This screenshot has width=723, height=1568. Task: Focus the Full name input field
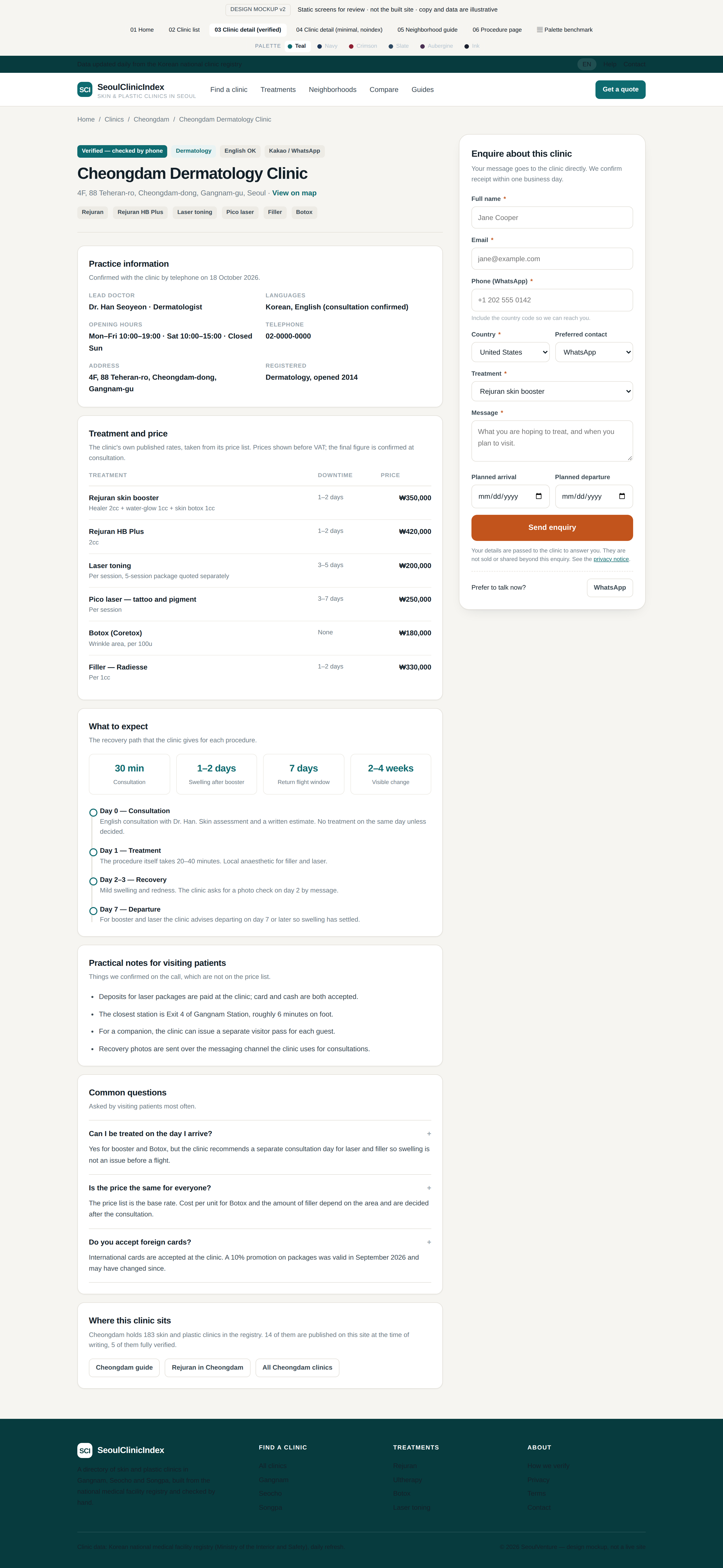click(x=552, y=217)
